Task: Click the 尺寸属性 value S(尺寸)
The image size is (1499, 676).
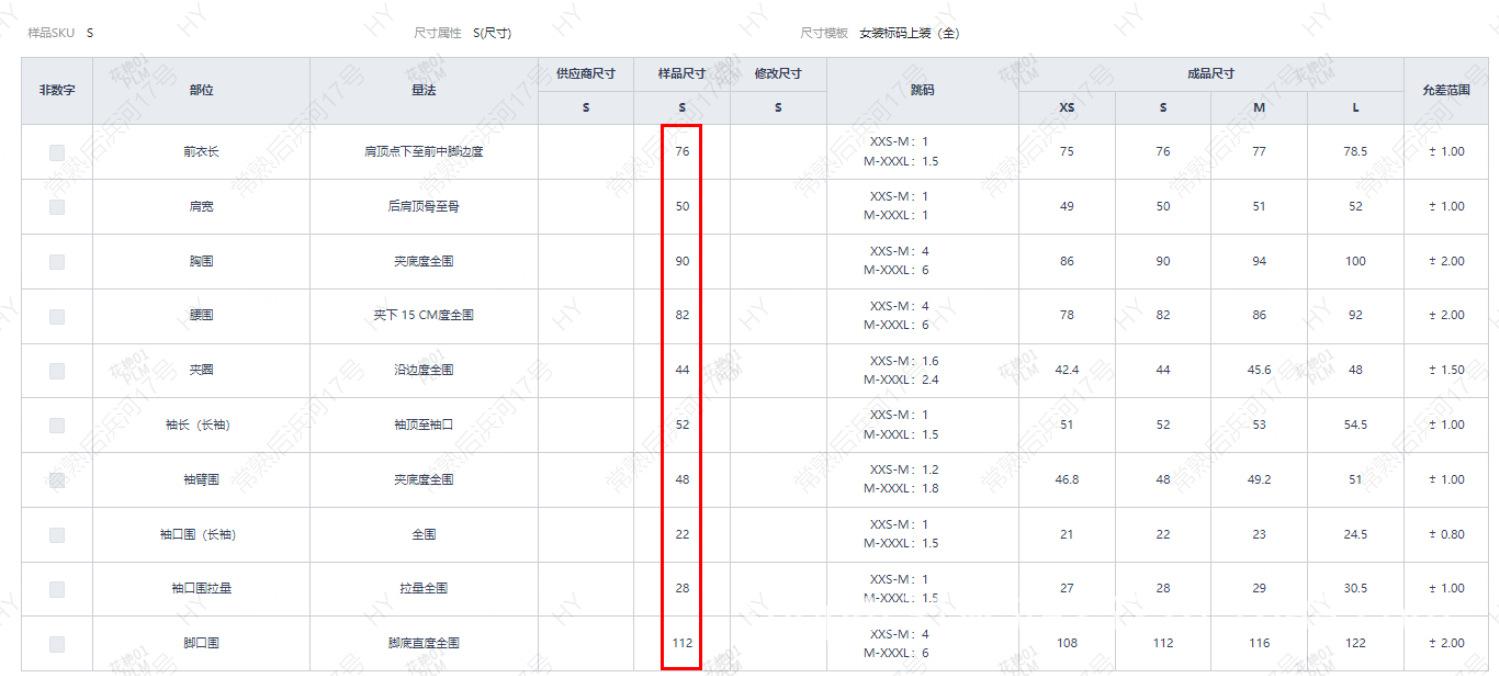Action: tap(492, 33)
